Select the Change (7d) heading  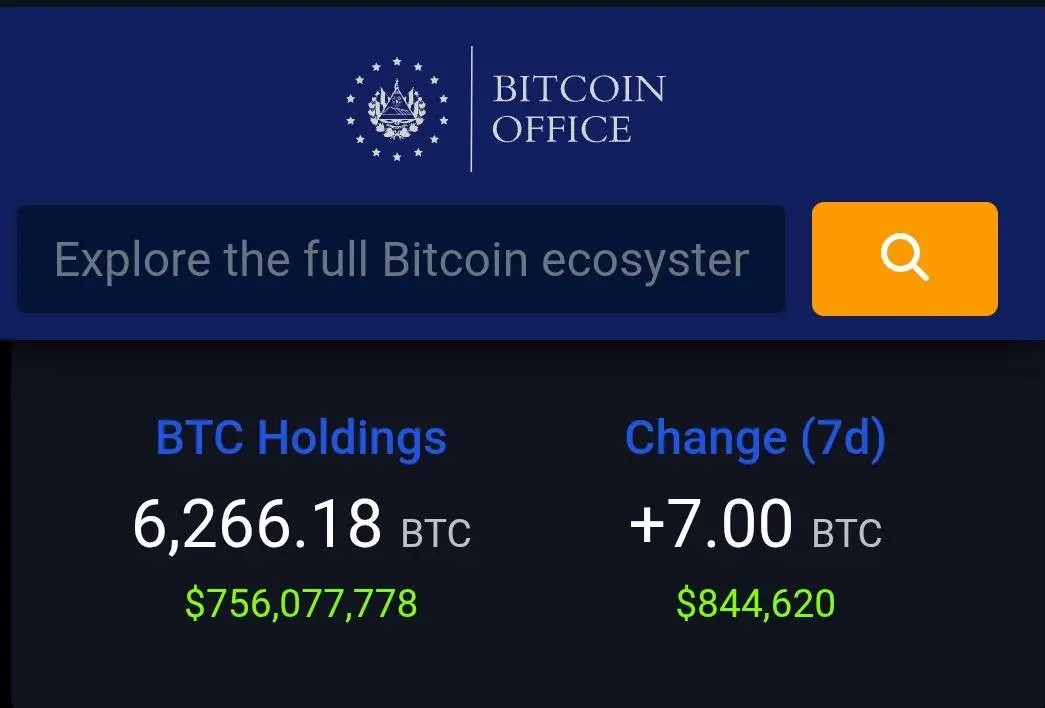click(x=756, y=438)
